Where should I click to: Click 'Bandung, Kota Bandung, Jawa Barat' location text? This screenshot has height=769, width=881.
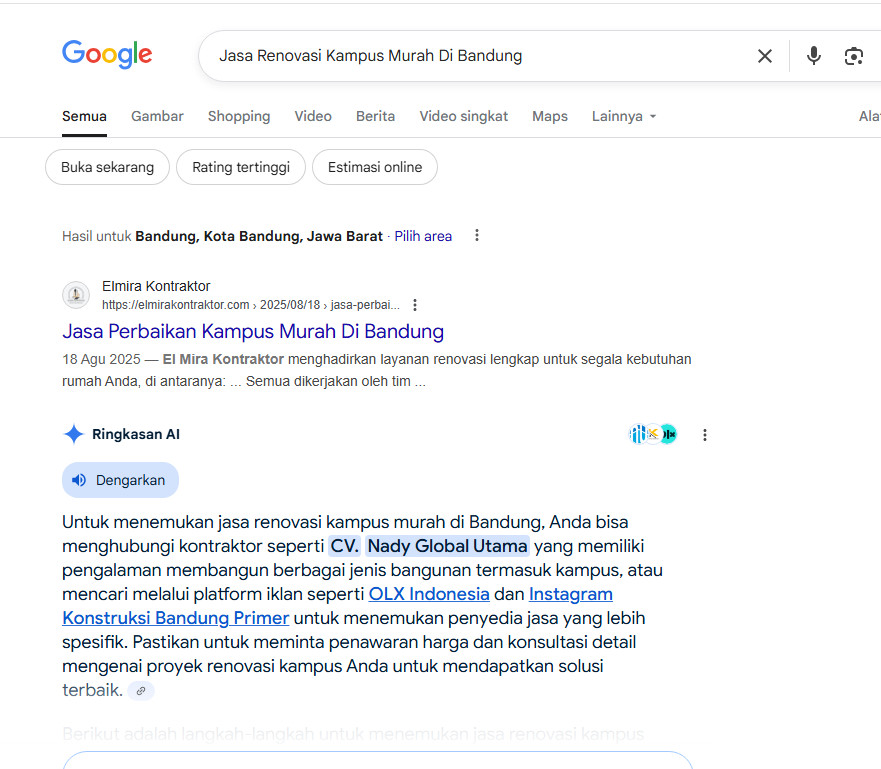(x=259, y=236)
